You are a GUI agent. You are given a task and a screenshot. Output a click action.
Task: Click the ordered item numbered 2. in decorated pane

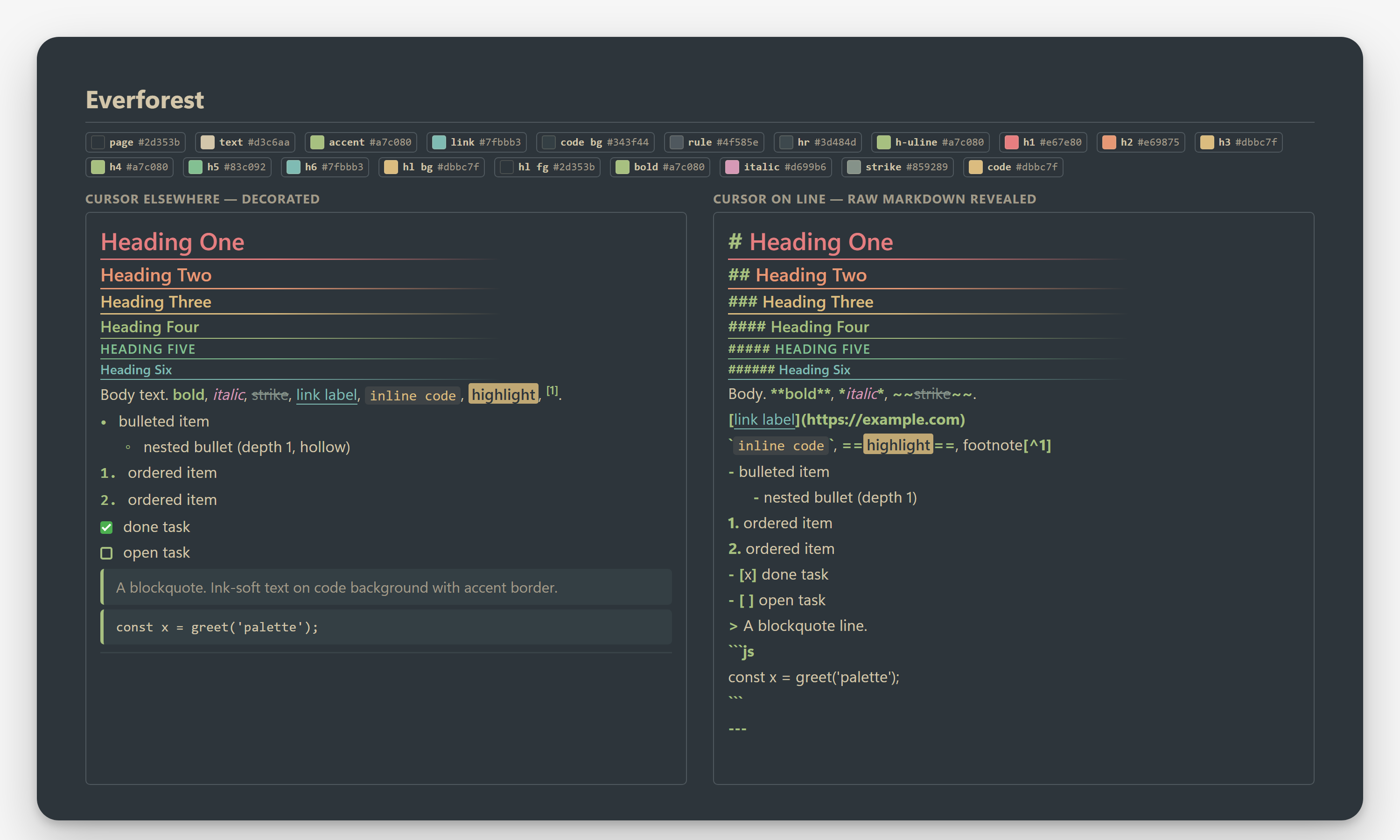point(159,500)
